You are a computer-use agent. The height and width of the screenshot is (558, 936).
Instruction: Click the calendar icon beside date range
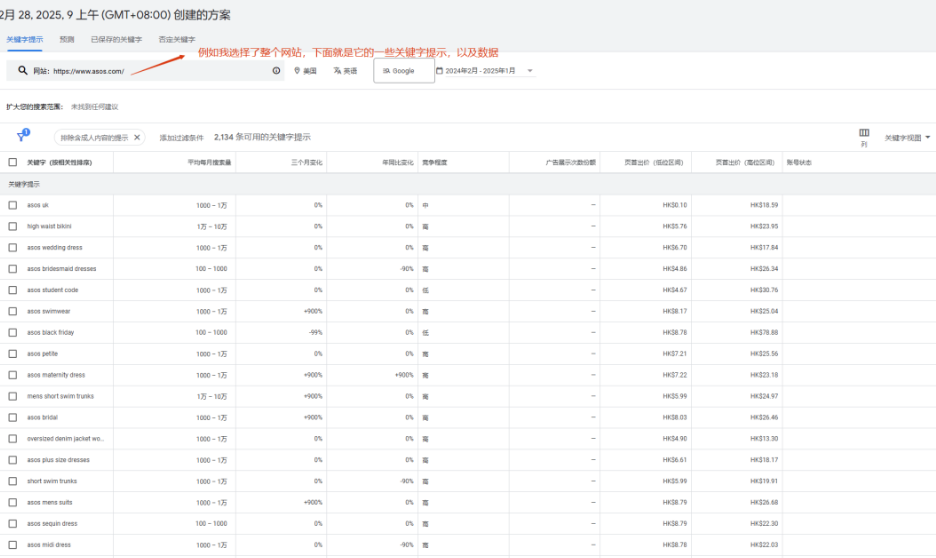click(x=439, y=71)
